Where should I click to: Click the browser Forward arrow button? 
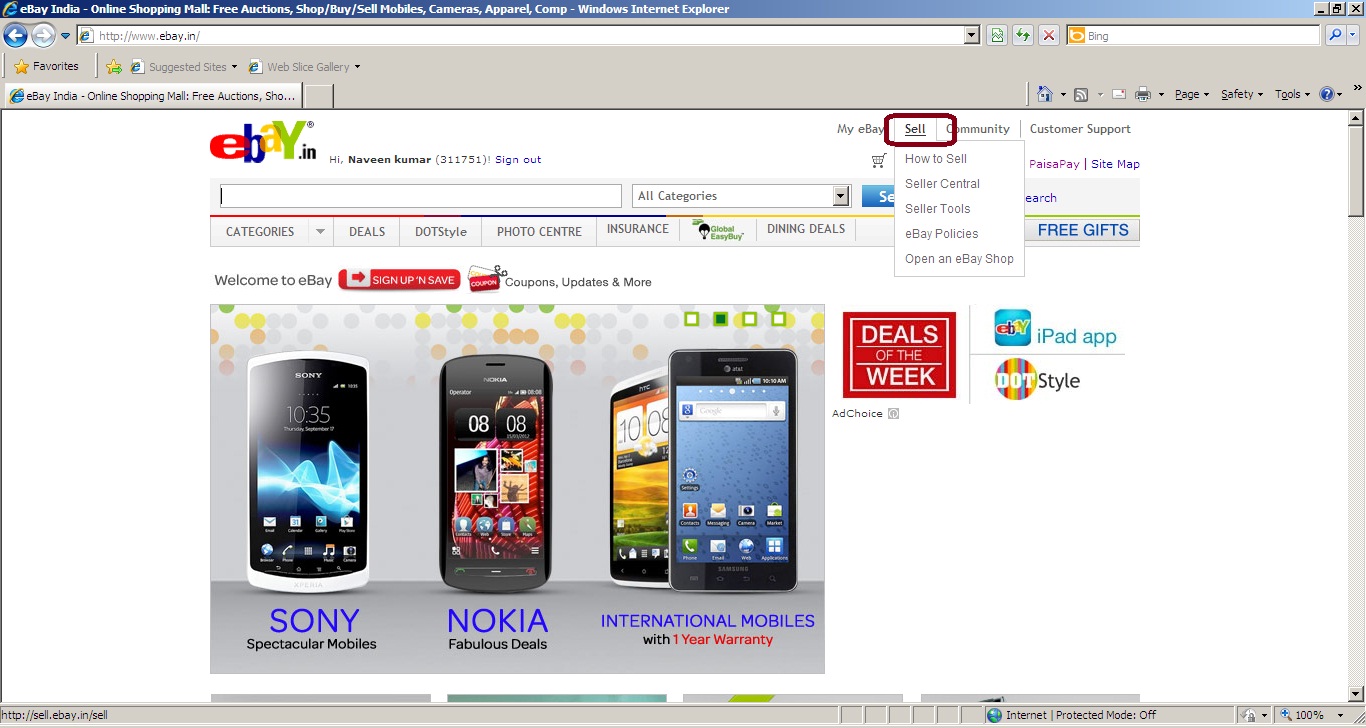[x=43, y=36]
